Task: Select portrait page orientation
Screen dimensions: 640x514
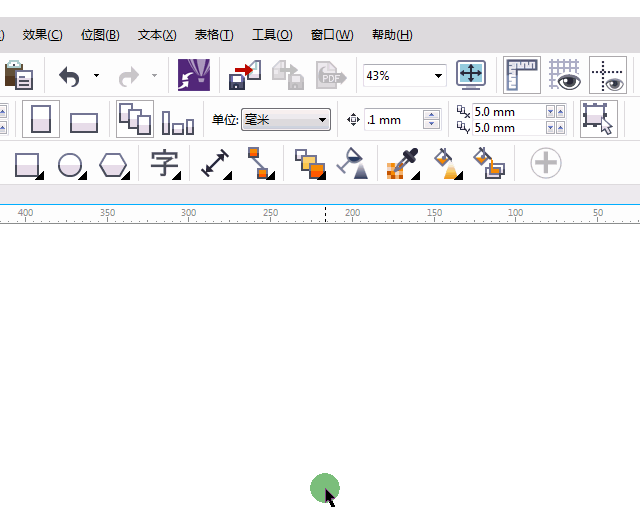Action: tap(41, 119)
